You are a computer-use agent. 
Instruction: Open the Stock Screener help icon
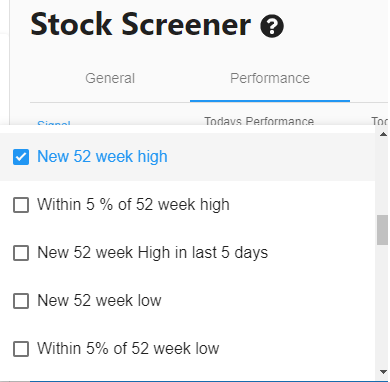(272, 26)
